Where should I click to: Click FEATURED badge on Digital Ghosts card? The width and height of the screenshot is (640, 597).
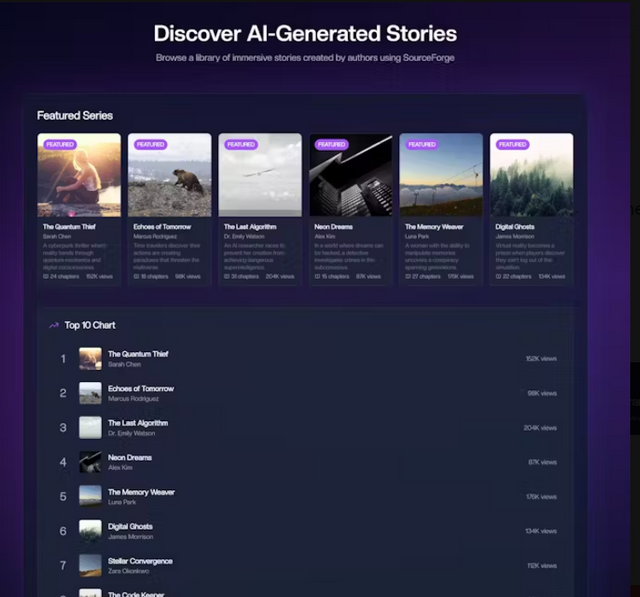pyautogui.click(x=513, y=144)
